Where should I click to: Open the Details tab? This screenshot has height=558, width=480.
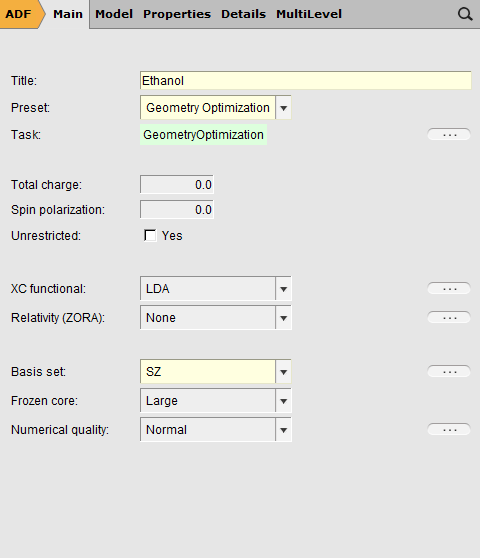[x=243, y=14]
